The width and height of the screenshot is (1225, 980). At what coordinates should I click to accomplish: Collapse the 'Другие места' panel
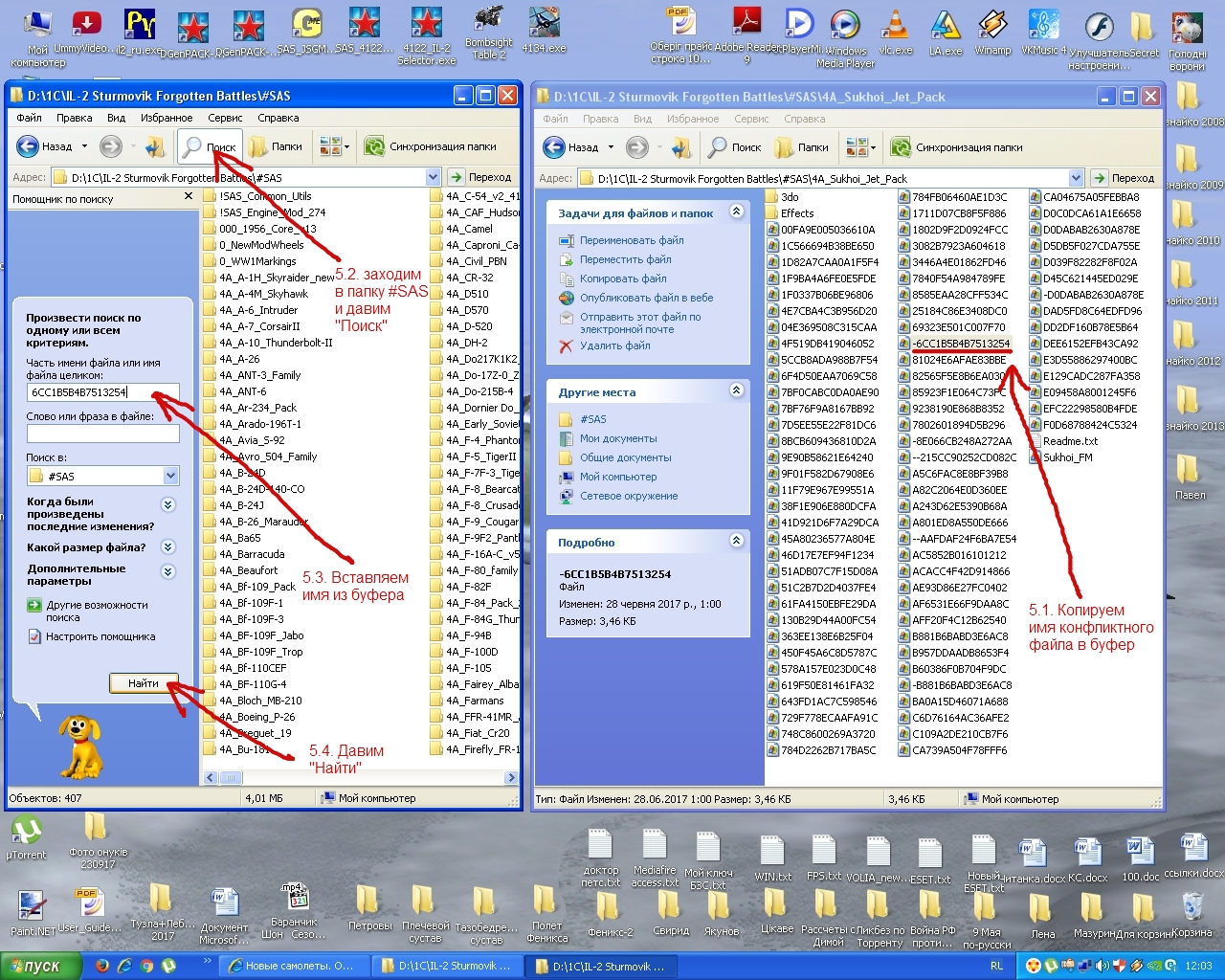point(736,390)
